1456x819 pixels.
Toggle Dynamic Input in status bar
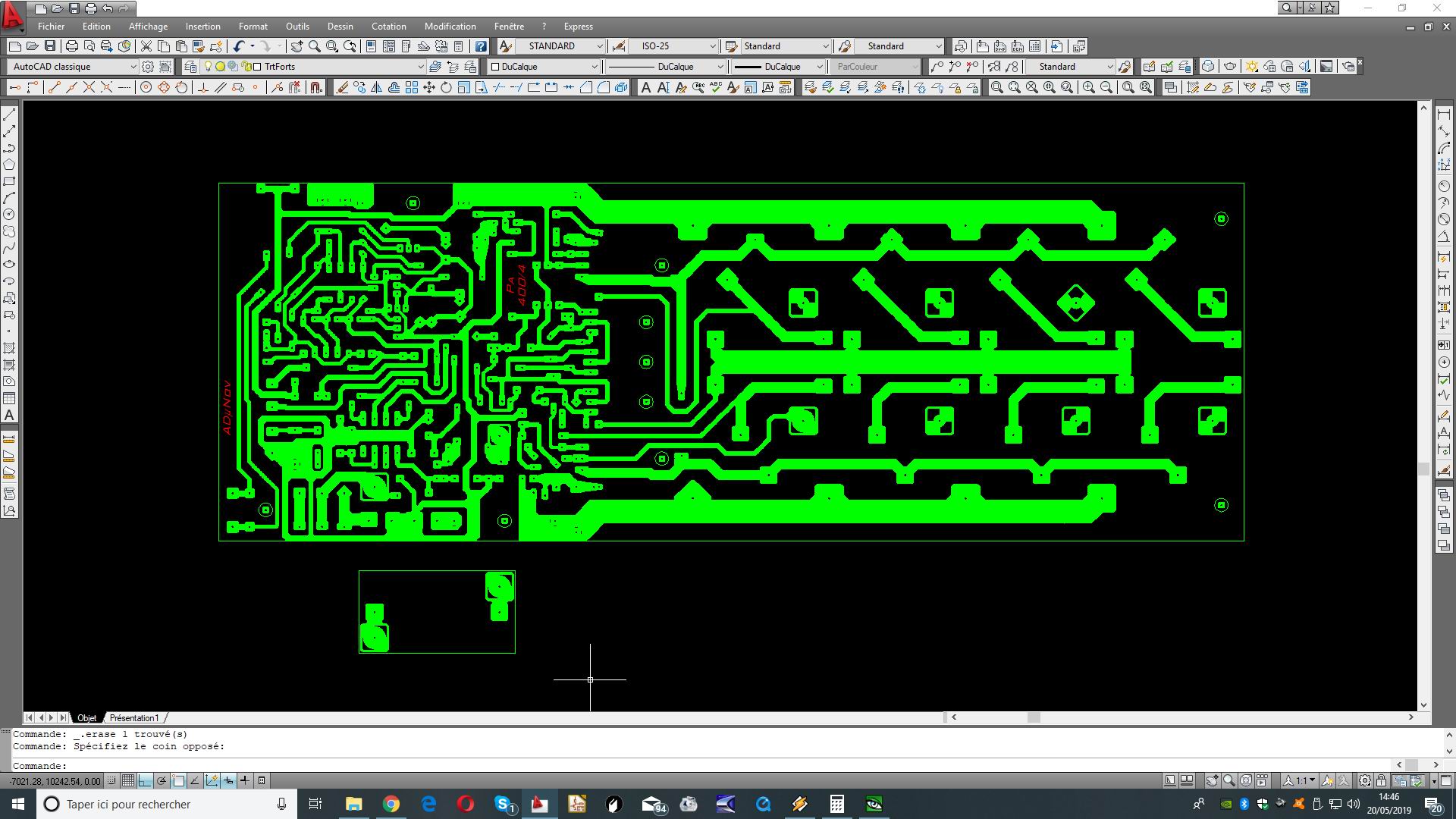[x=228, y=780]
